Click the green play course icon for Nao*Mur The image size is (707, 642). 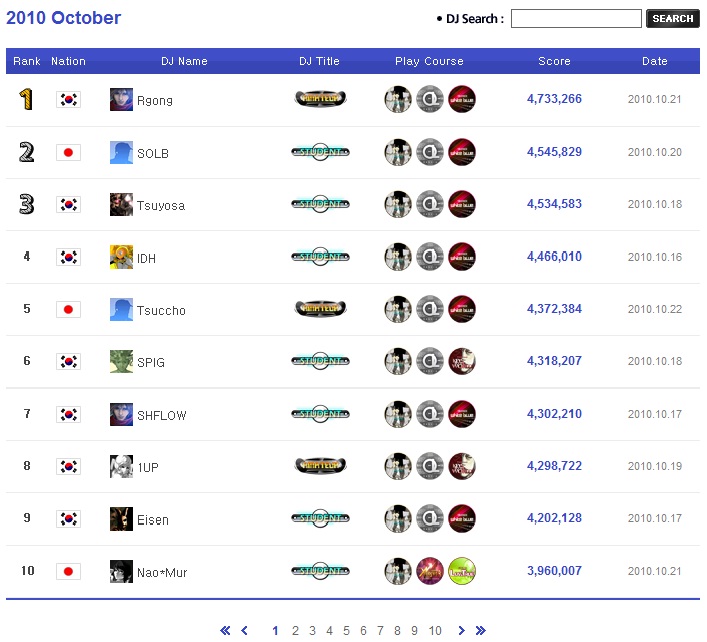point(462,571)
